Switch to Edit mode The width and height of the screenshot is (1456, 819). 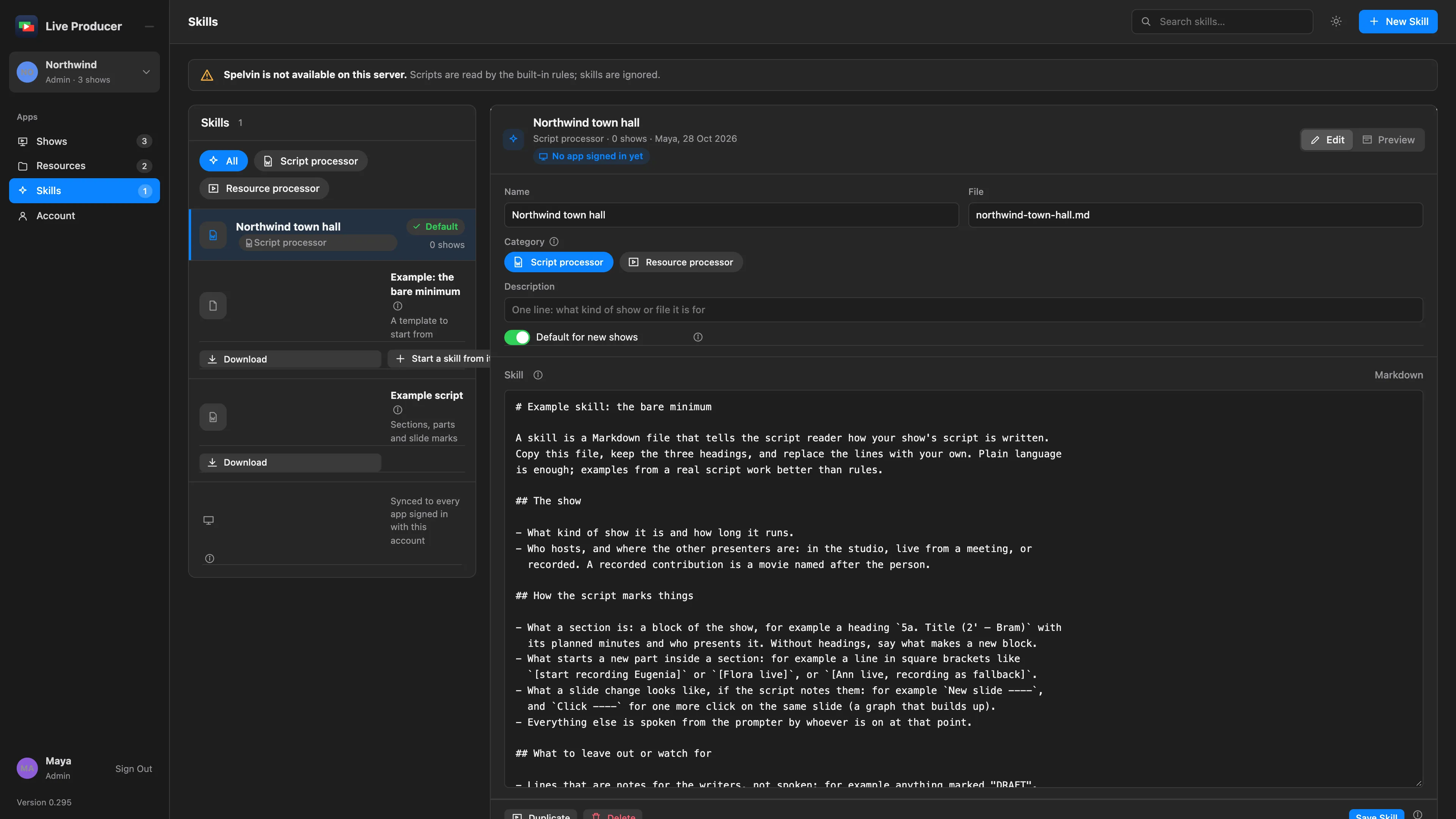click(1327, 140)
